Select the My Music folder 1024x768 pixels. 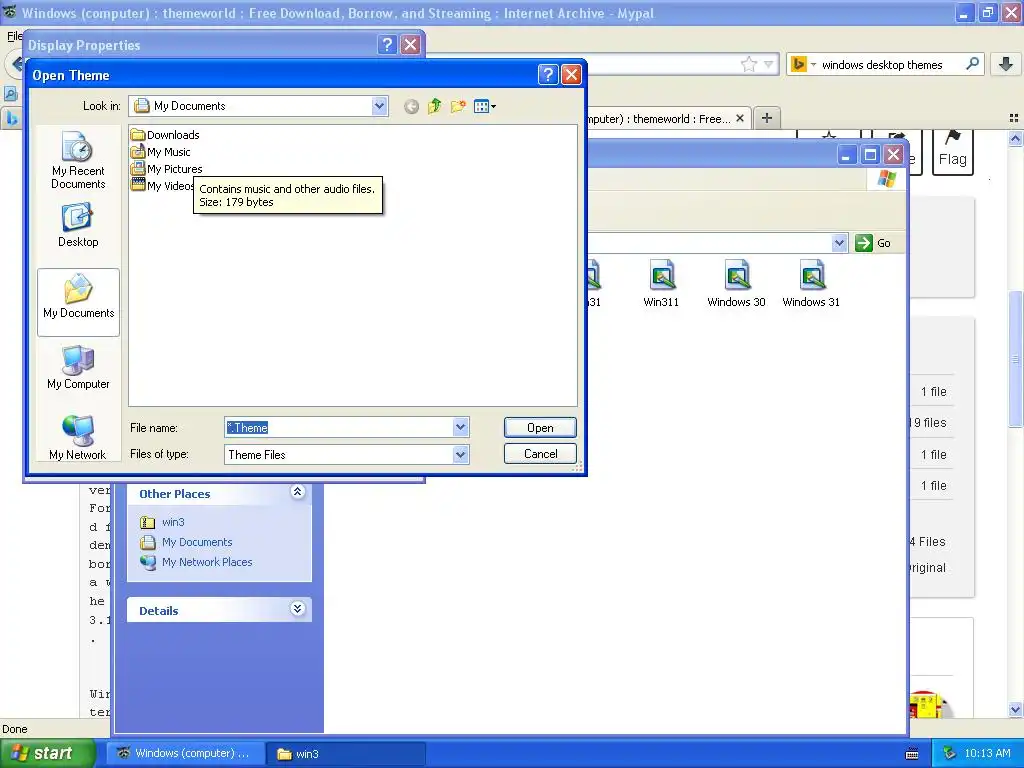(x=161, y=152)
